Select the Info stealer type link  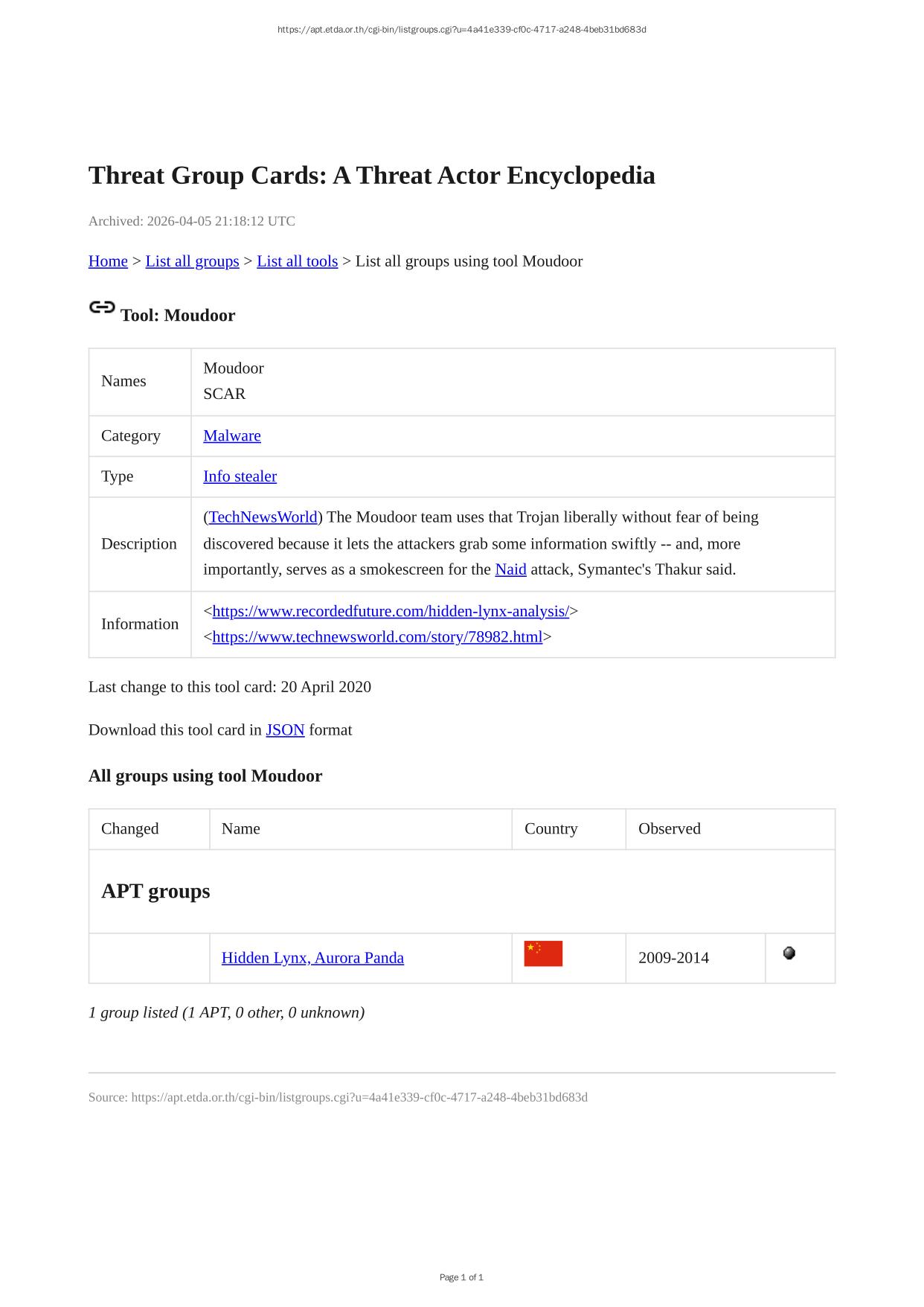tap(240, 476)
